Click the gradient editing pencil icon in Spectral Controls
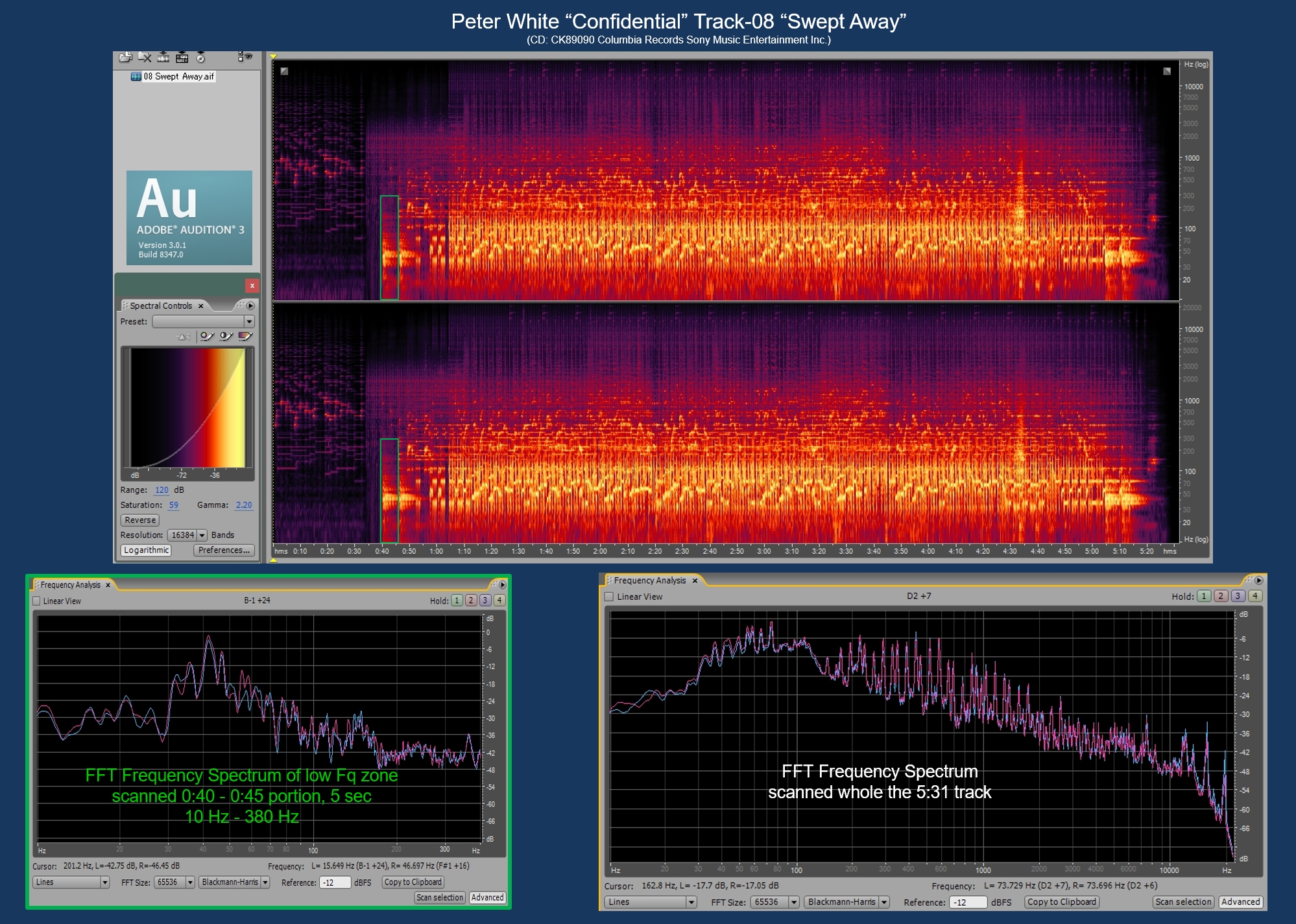Screen dimensions: 1296x924 click(245, 336)
